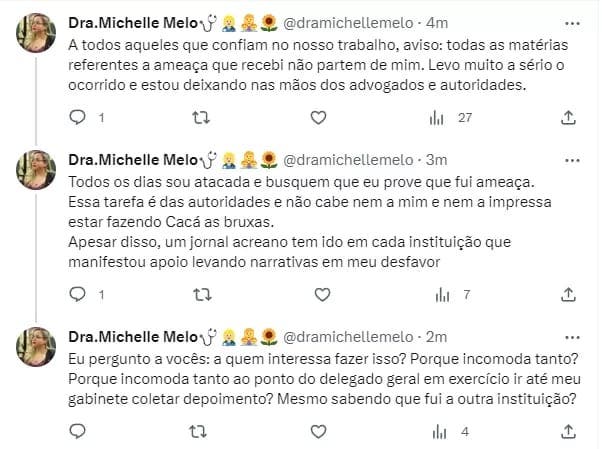Share the second tweet about autoridades
The height and width of the screenshot is (449, 602).
tap(569, 294)
